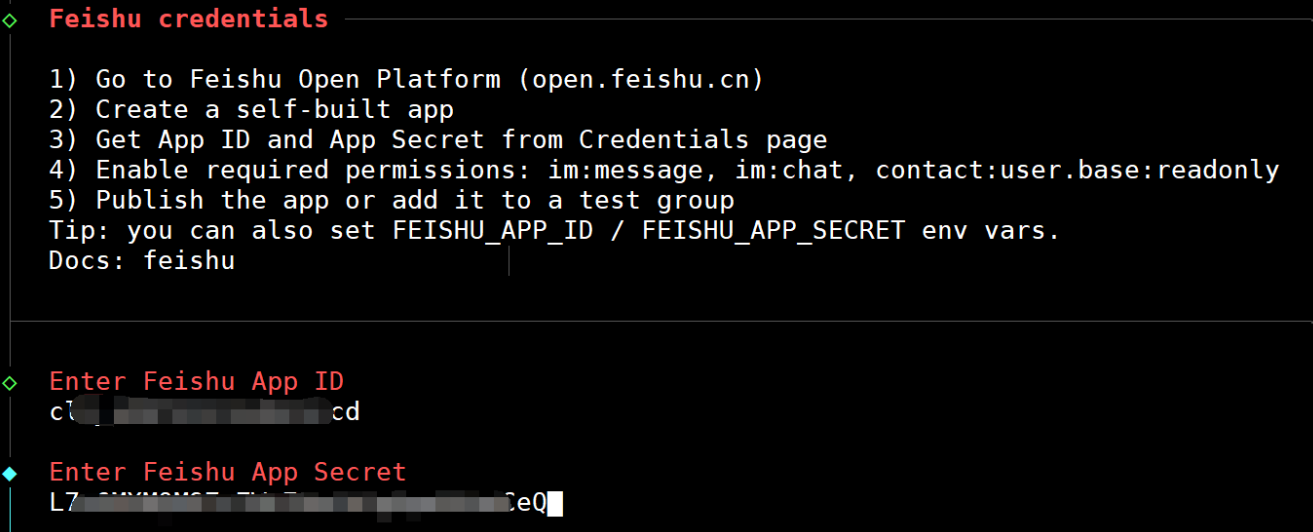Viewport: 1313px width, 532px height.
Task: Click the Enter Feishu App Secret prompt label
Action: point(228,472)
